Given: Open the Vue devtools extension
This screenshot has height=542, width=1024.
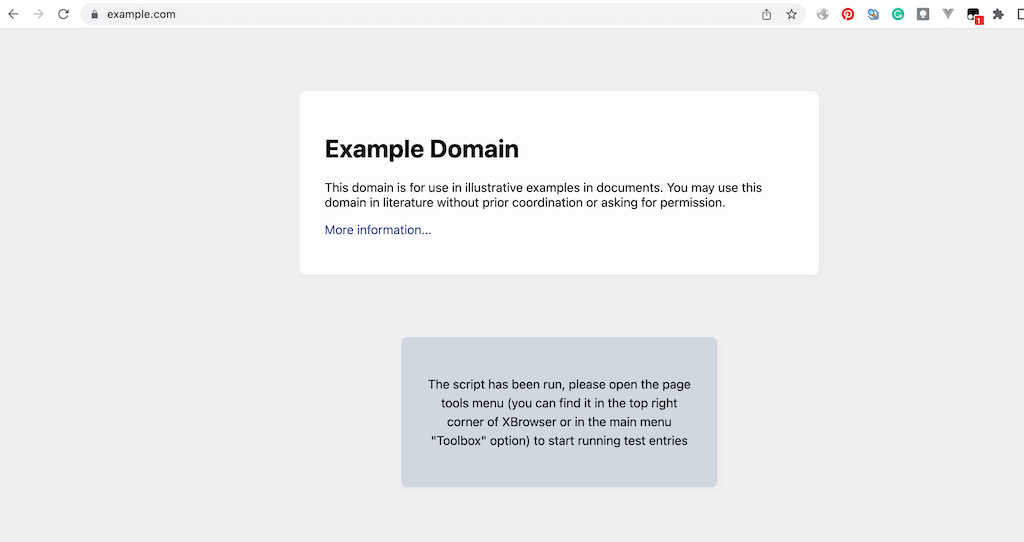Looking at the screenshot, I should click(948, 14).
